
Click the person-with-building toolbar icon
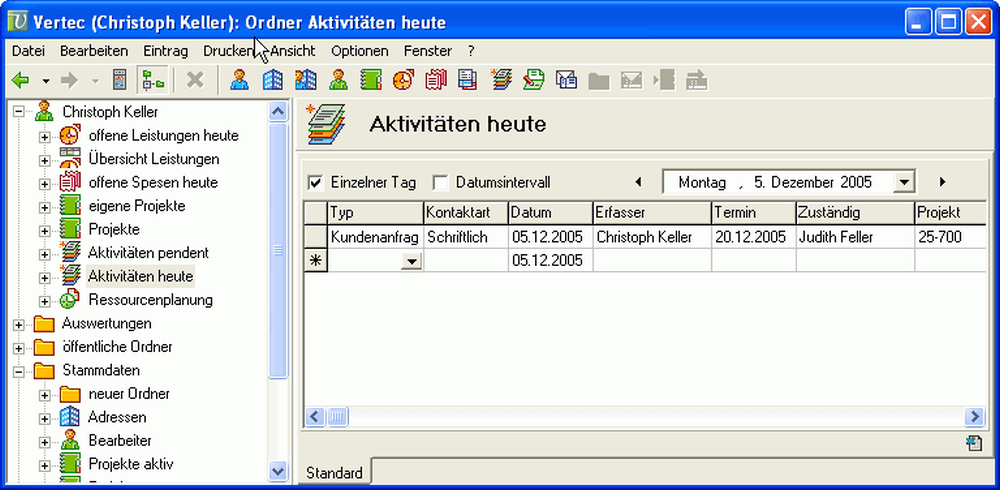(305, 80)
